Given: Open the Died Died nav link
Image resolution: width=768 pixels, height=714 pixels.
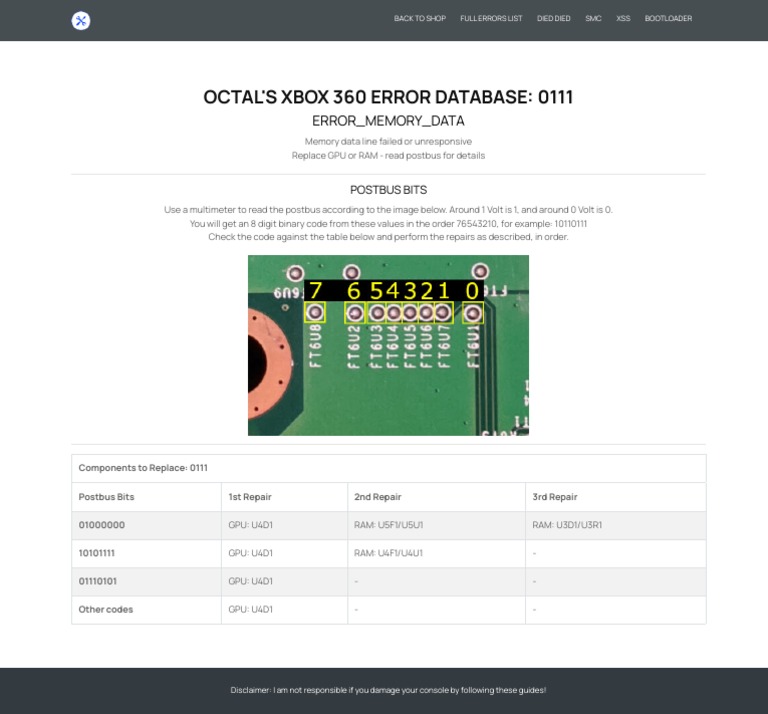Looking at the screenshot, I should coord(553,19).
